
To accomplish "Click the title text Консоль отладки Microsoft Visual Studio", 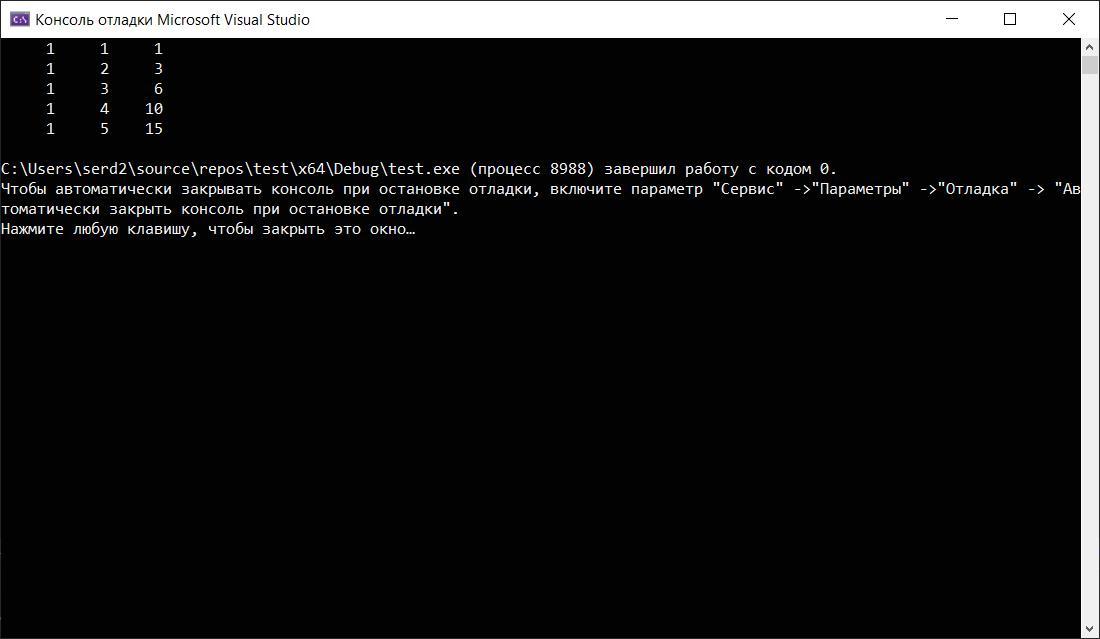I will 173,20.
